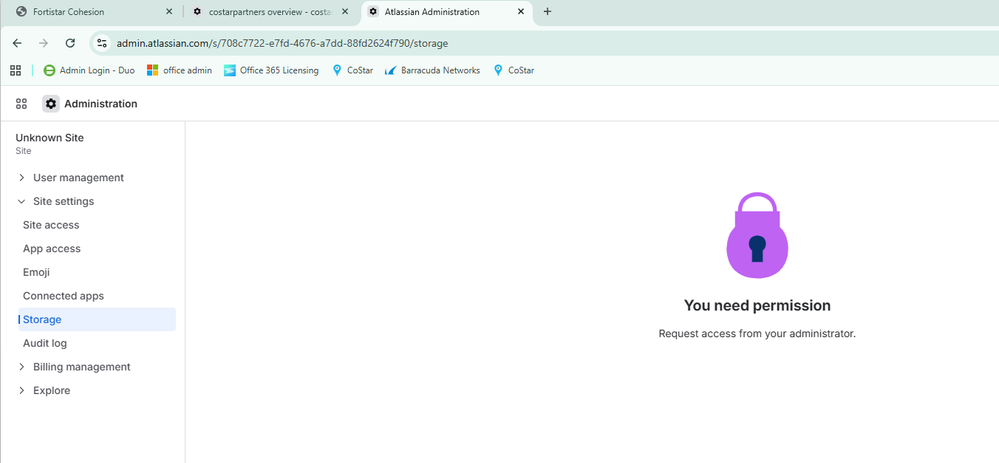
Task: Open the Explore section
Action: 52,390
